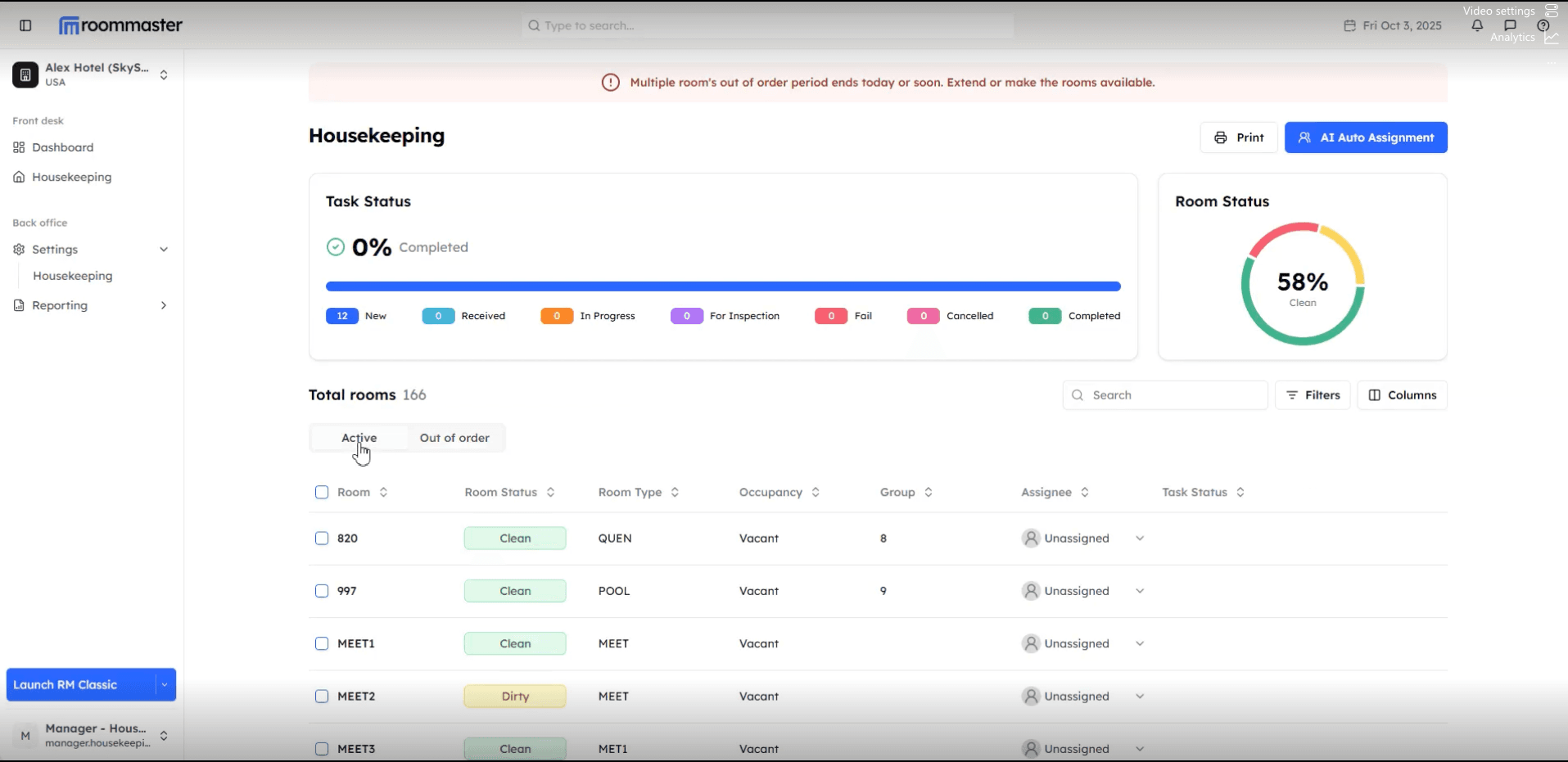Check the box for room 820
1568x762 pixels.
coord(322,539)
